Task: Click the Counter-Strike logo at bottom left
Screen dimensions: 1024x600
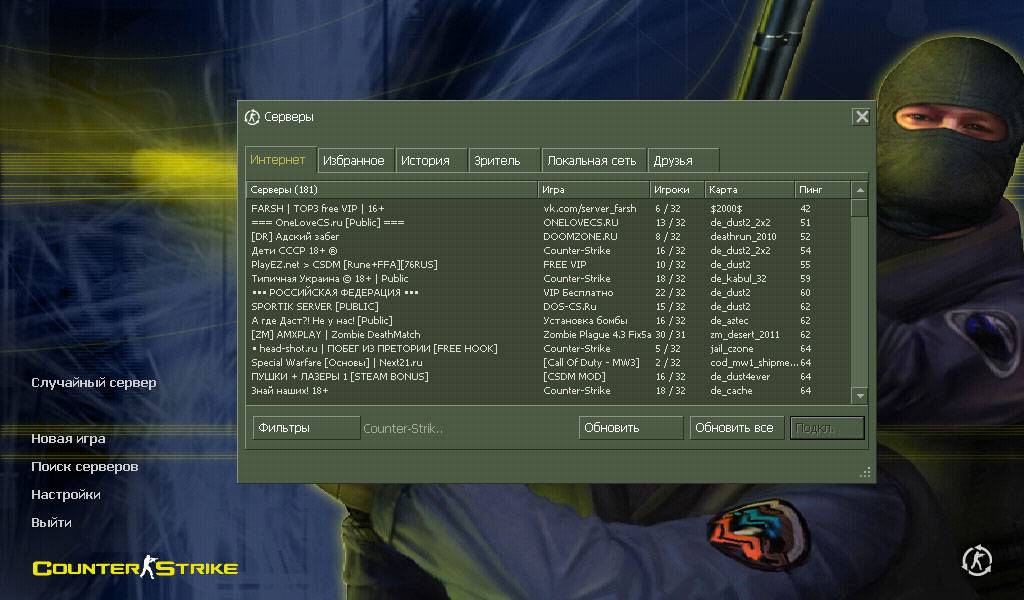Action: 135,567
